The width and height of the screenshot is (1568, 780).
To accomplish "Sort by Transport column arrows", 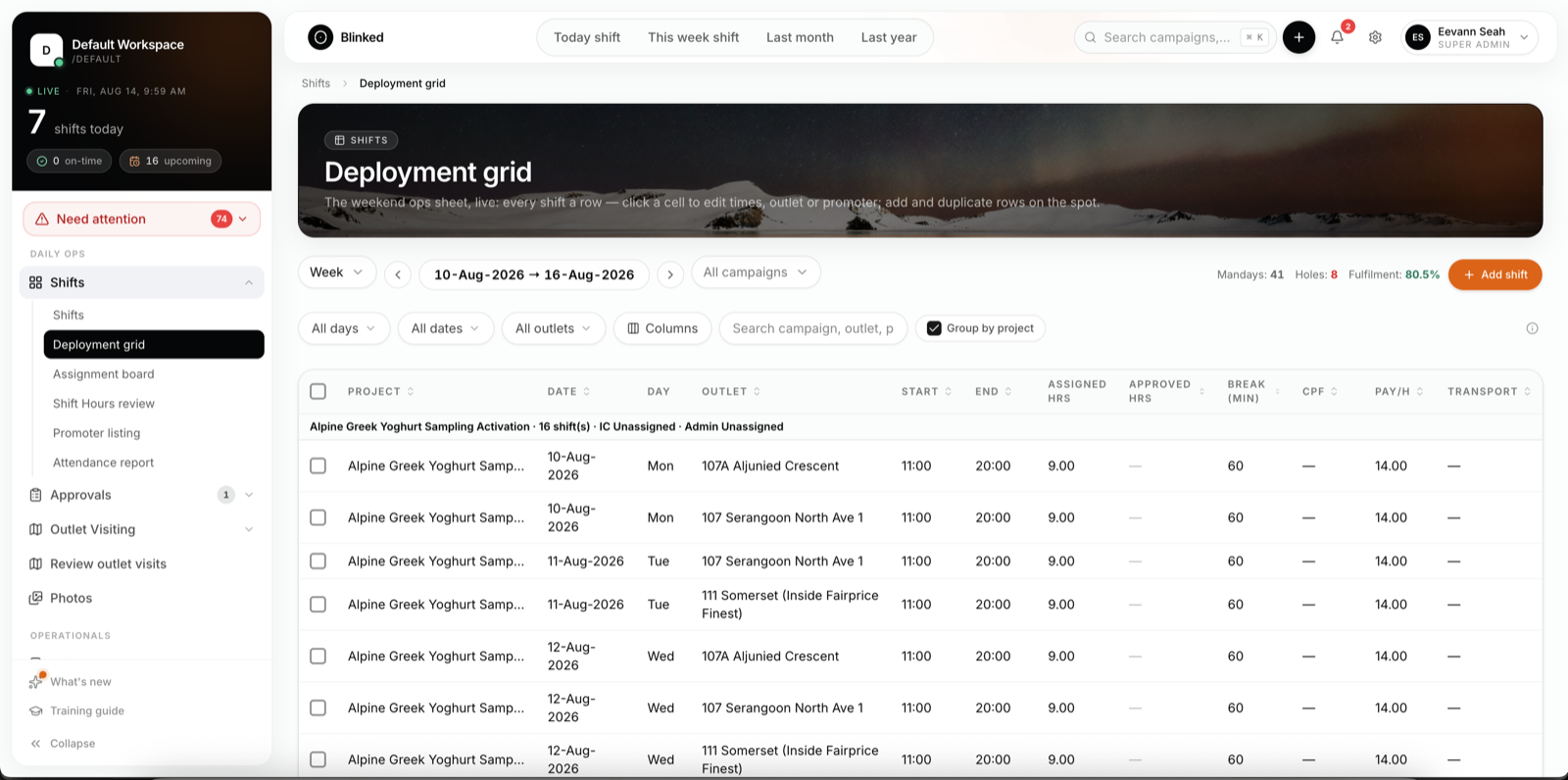I will [1527, 392].
